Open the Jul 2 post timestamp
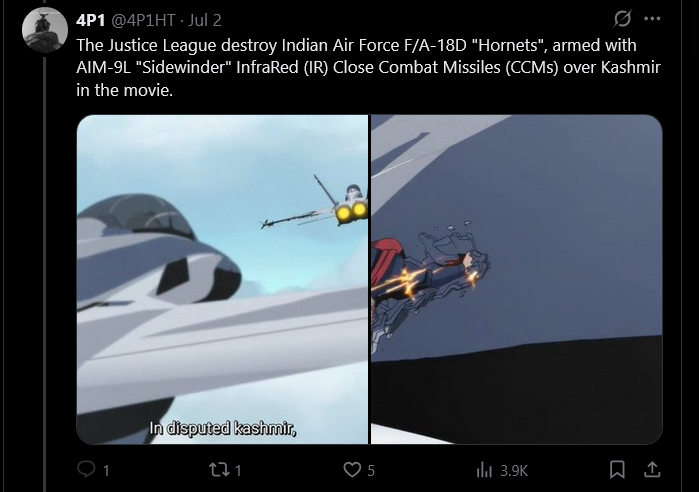Viewport: 699px width, 492px height. (205, 20)
